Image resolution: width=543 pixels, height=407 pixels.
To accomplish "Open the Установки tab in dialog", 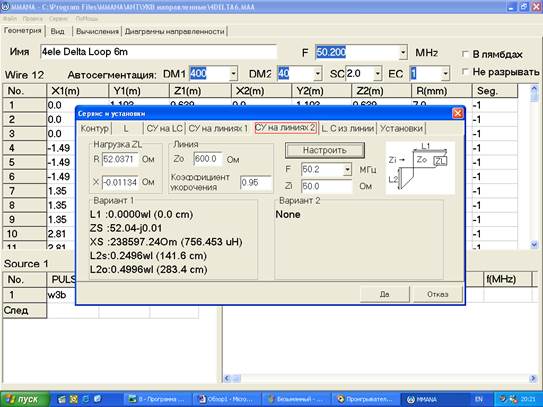I will [401, 129].
